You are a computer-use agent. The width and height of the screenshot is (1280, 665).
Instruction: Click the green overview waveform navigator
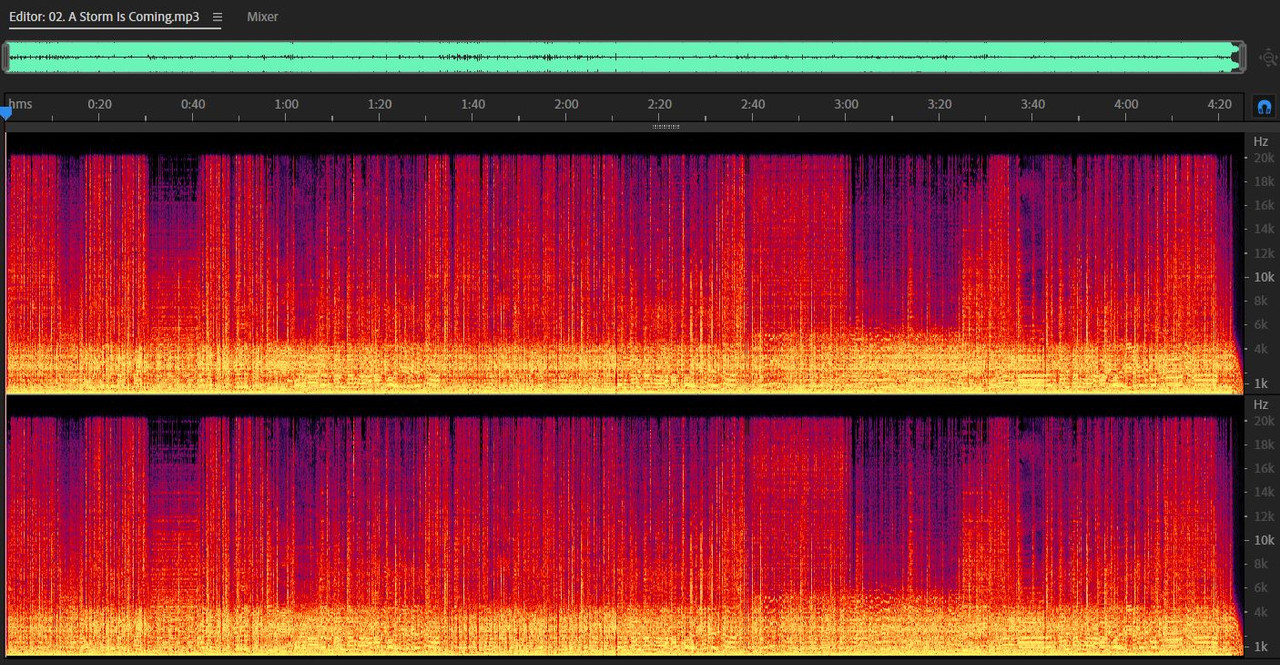pyautogui.click(x=623, y=57)
